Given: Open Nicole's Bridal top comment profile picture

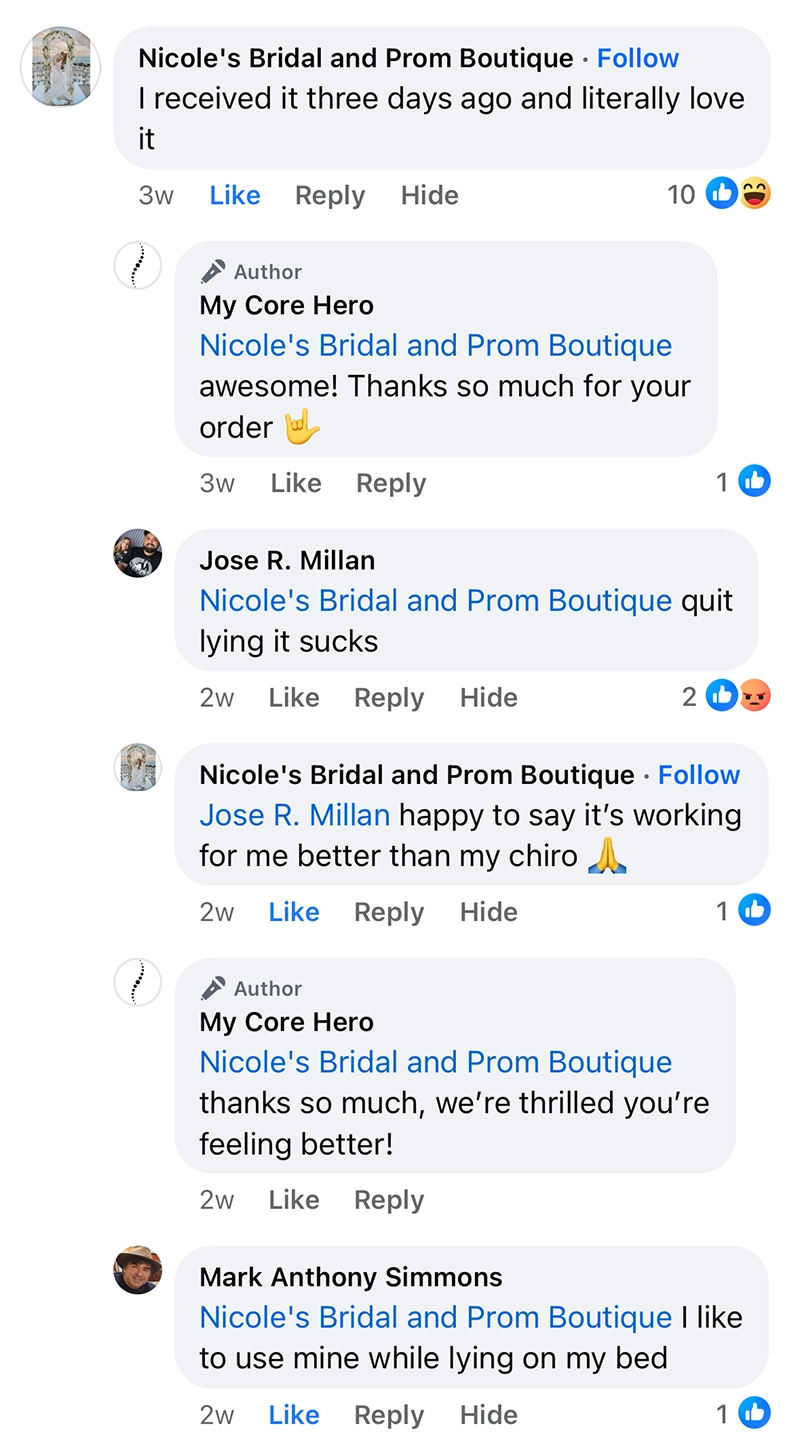Looking at the screenshot, I should click(61, 67).
